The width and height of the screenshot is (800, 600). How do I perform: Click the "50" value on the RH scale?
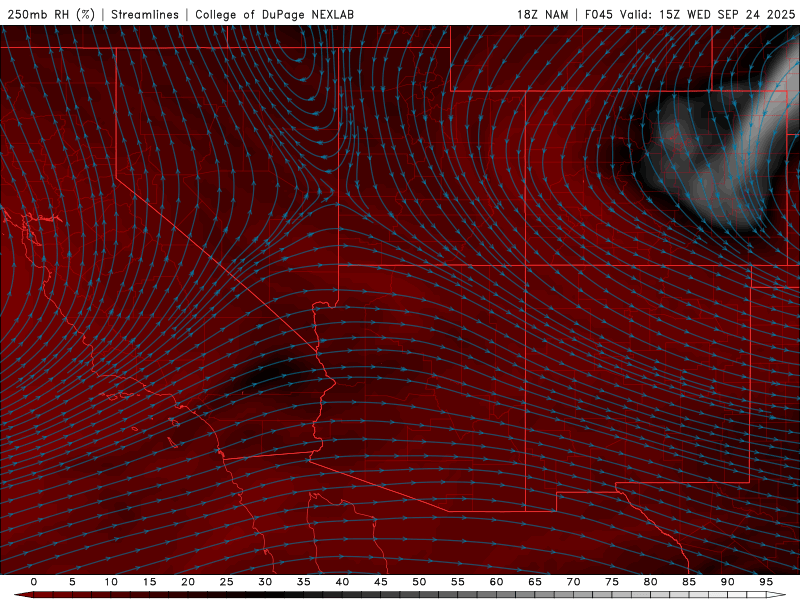coord(419,582)
